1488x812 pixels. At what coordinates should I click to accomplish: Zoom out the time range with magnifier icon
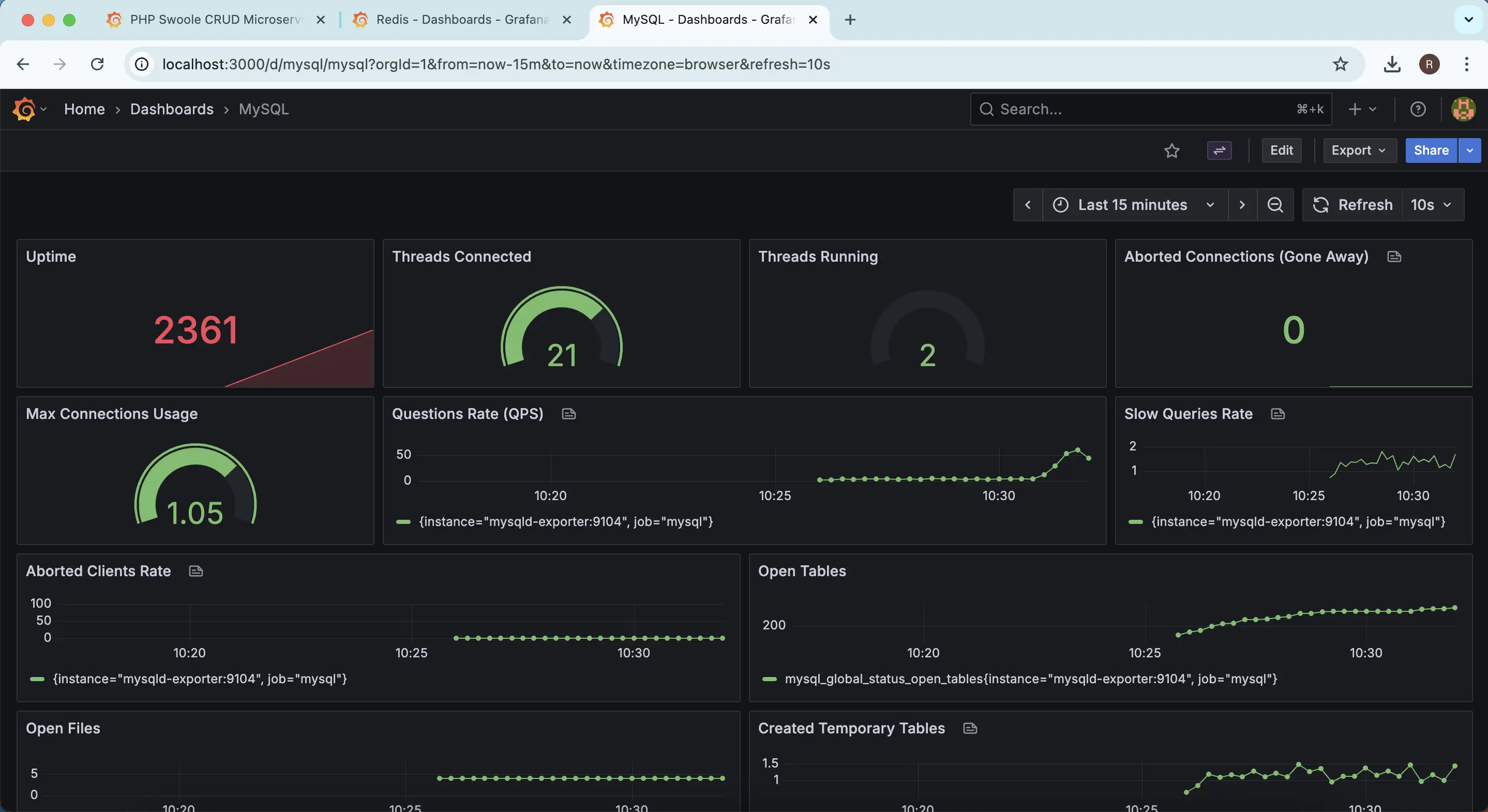pos(1275,204)
